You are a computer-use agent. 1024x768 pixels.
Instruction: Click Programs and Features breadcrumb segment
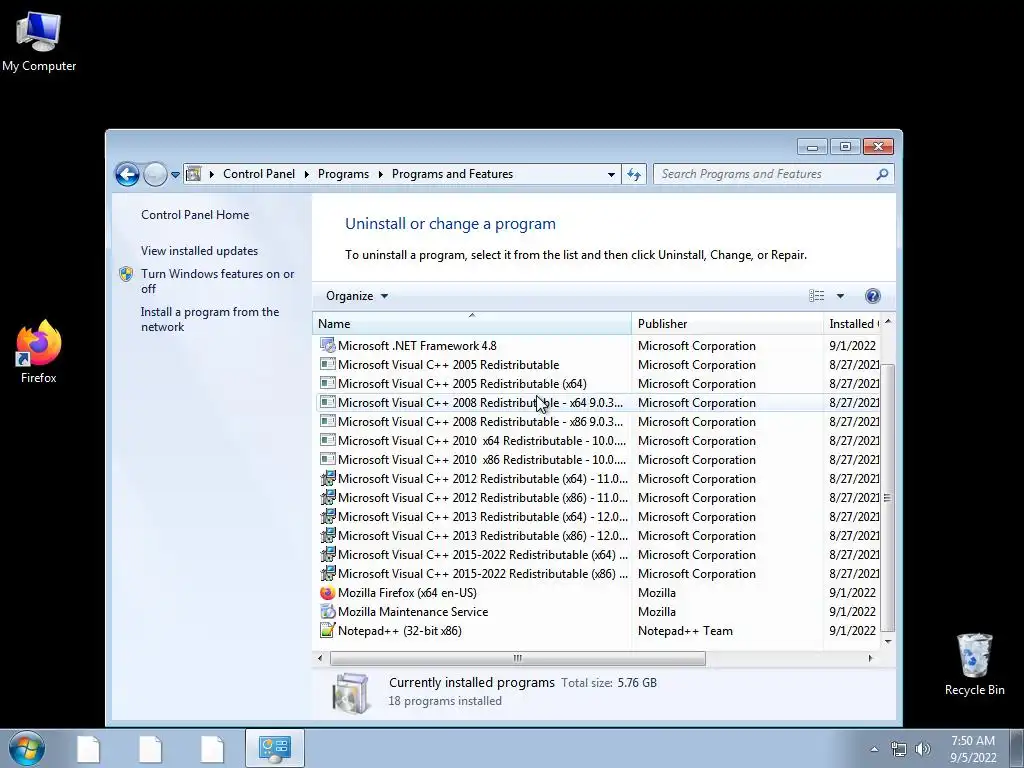click(x=452, y=174)
